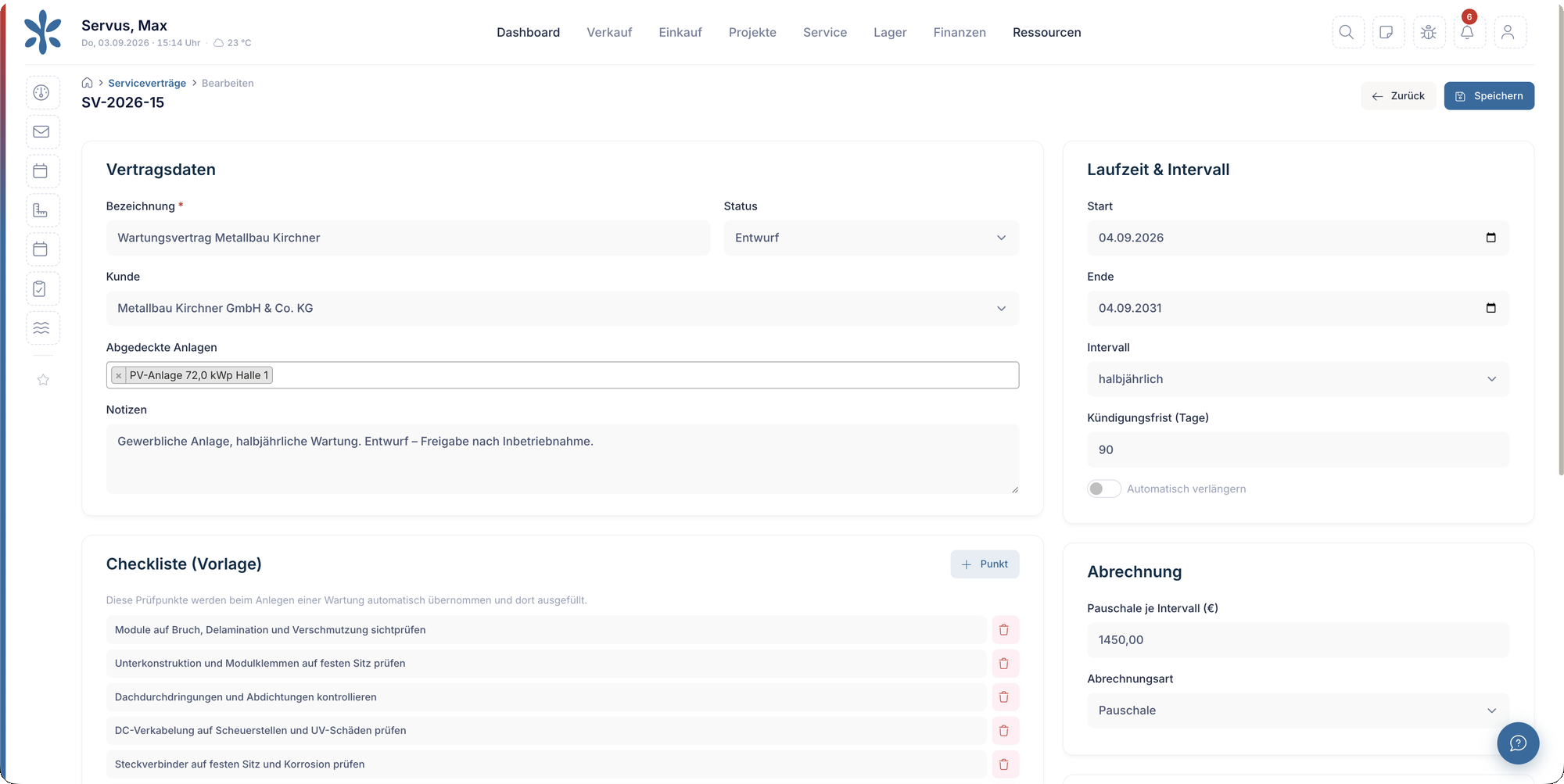Open the Ressourcen menu
Viewport: 1564px width, 784px height.
[1046, 32]
